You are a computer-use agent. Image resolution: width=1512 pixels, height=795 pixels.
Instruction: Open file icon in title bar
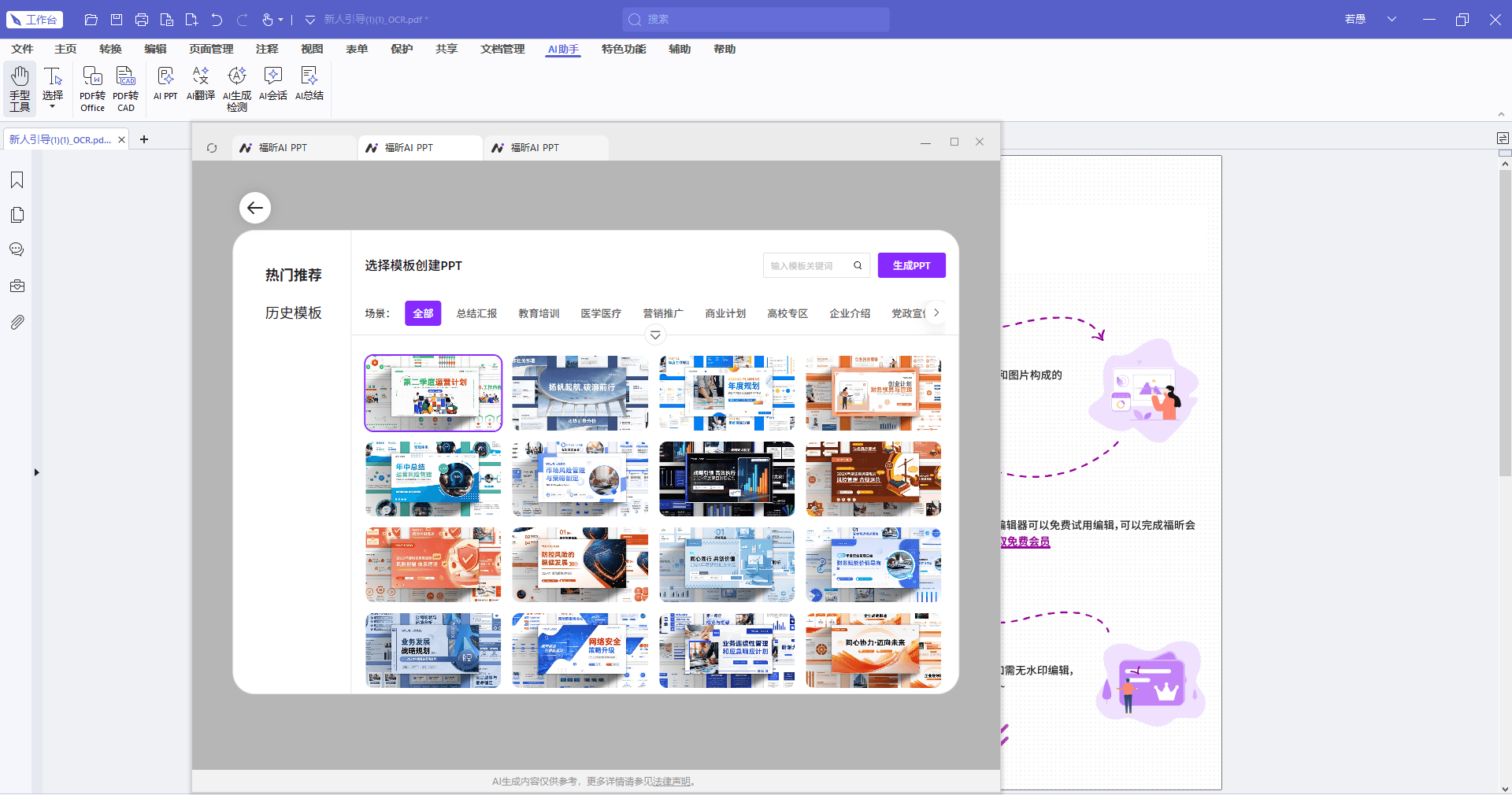[x=91, y=20]
